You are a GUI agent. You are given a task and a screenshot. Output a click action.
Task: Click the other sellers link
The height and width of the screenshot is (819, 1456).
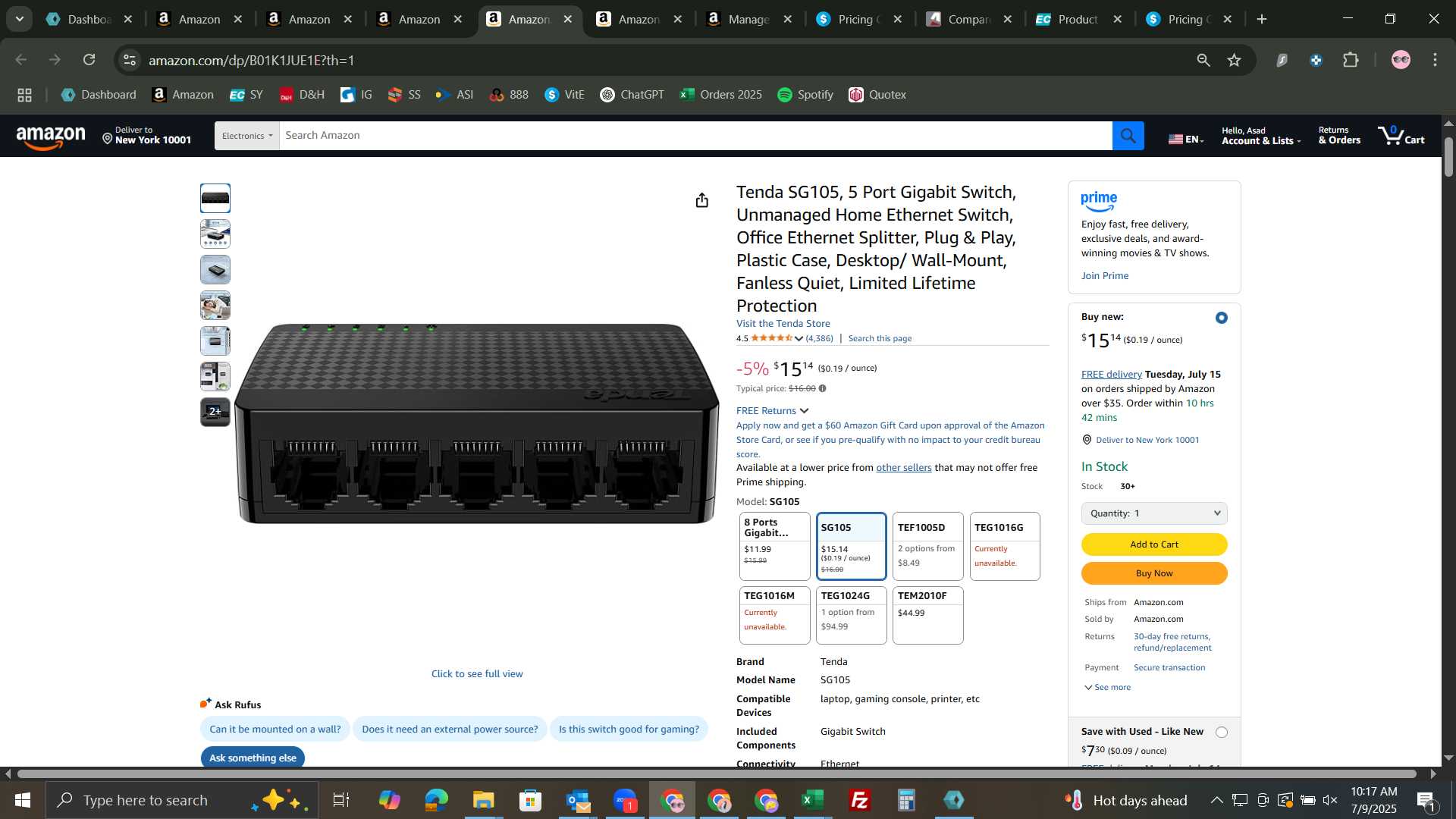click(903, 468)
